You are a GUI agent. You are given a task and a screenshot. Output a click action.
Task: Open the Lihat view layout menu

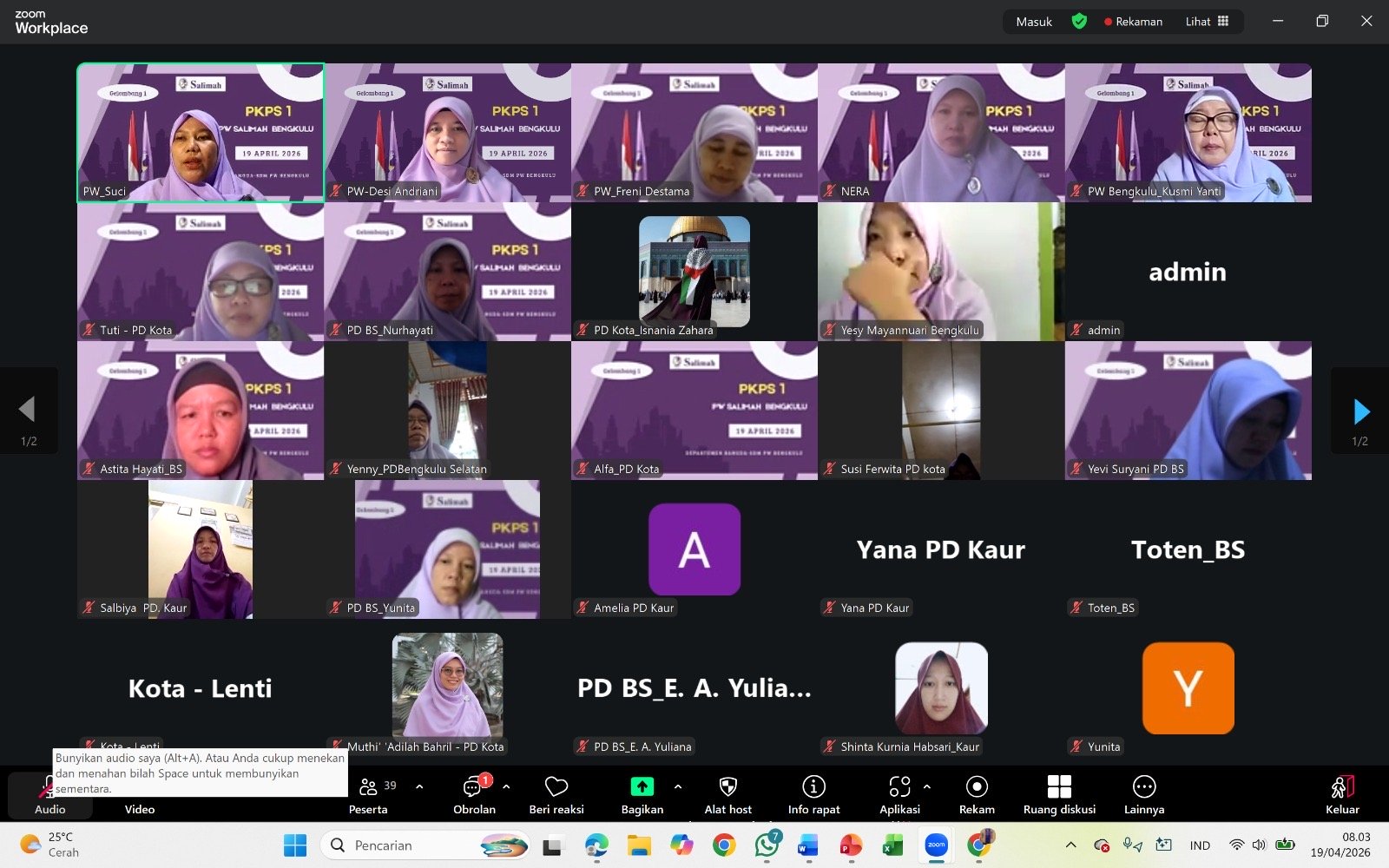click(x=1207, y=22)
